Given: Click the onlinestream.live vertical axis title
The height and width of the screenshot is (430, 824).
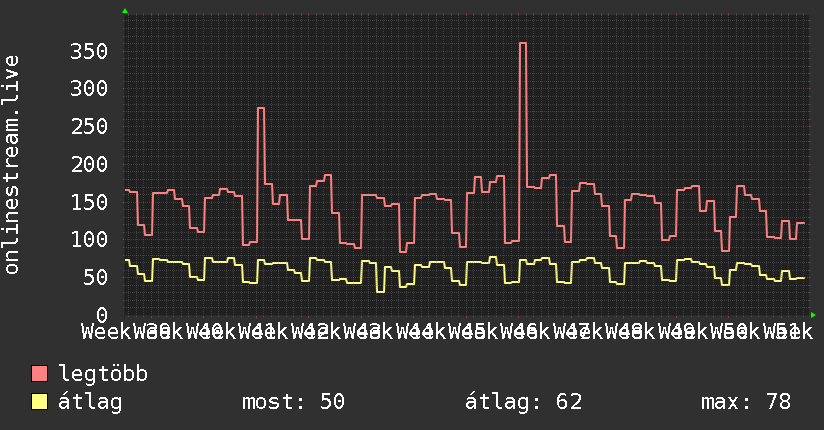Looking at the screenshot, I should [x=11, y=165].
